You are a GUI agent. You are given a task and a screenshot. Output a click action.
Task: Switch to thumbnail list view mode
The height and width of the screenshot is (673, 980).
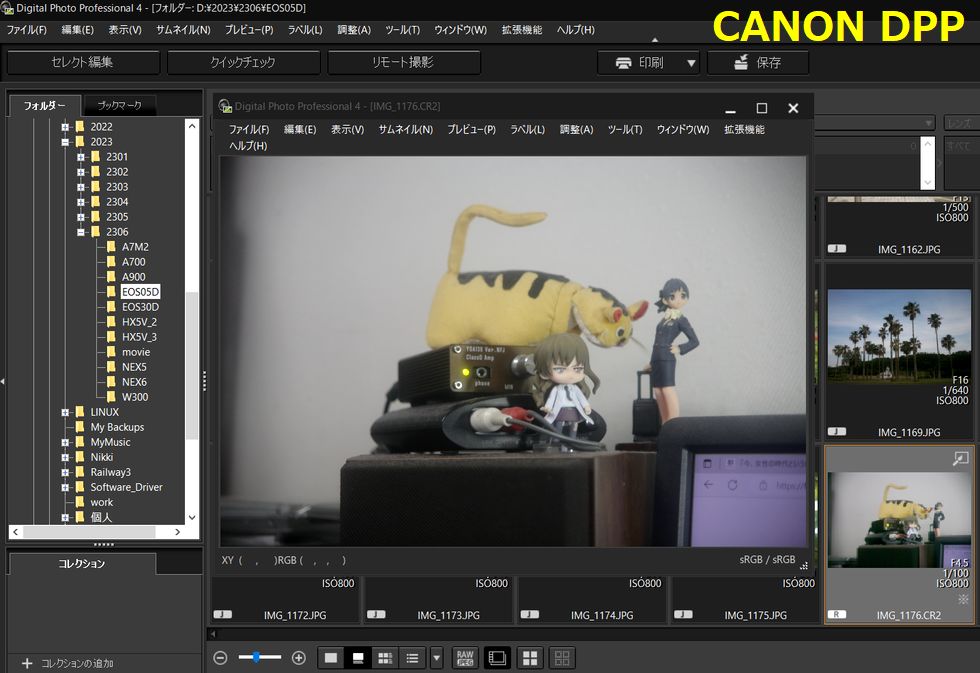[x=411, y=658]
